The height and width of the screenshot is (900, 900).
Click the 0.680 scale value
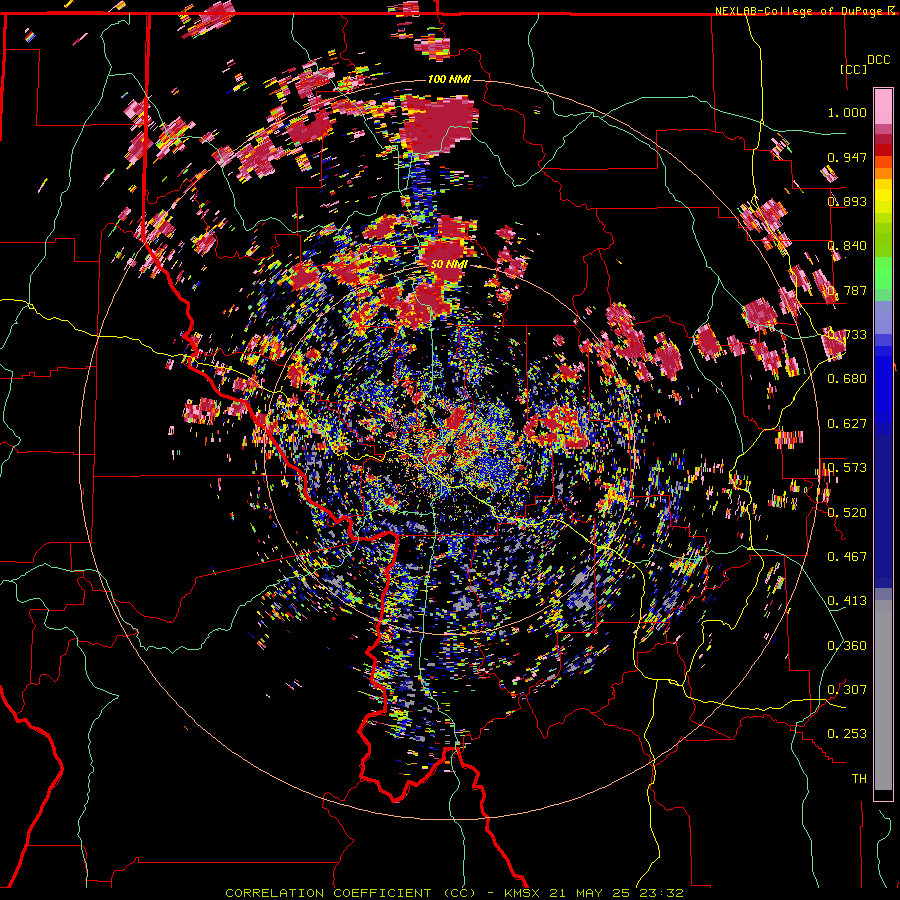click(847, 379)
